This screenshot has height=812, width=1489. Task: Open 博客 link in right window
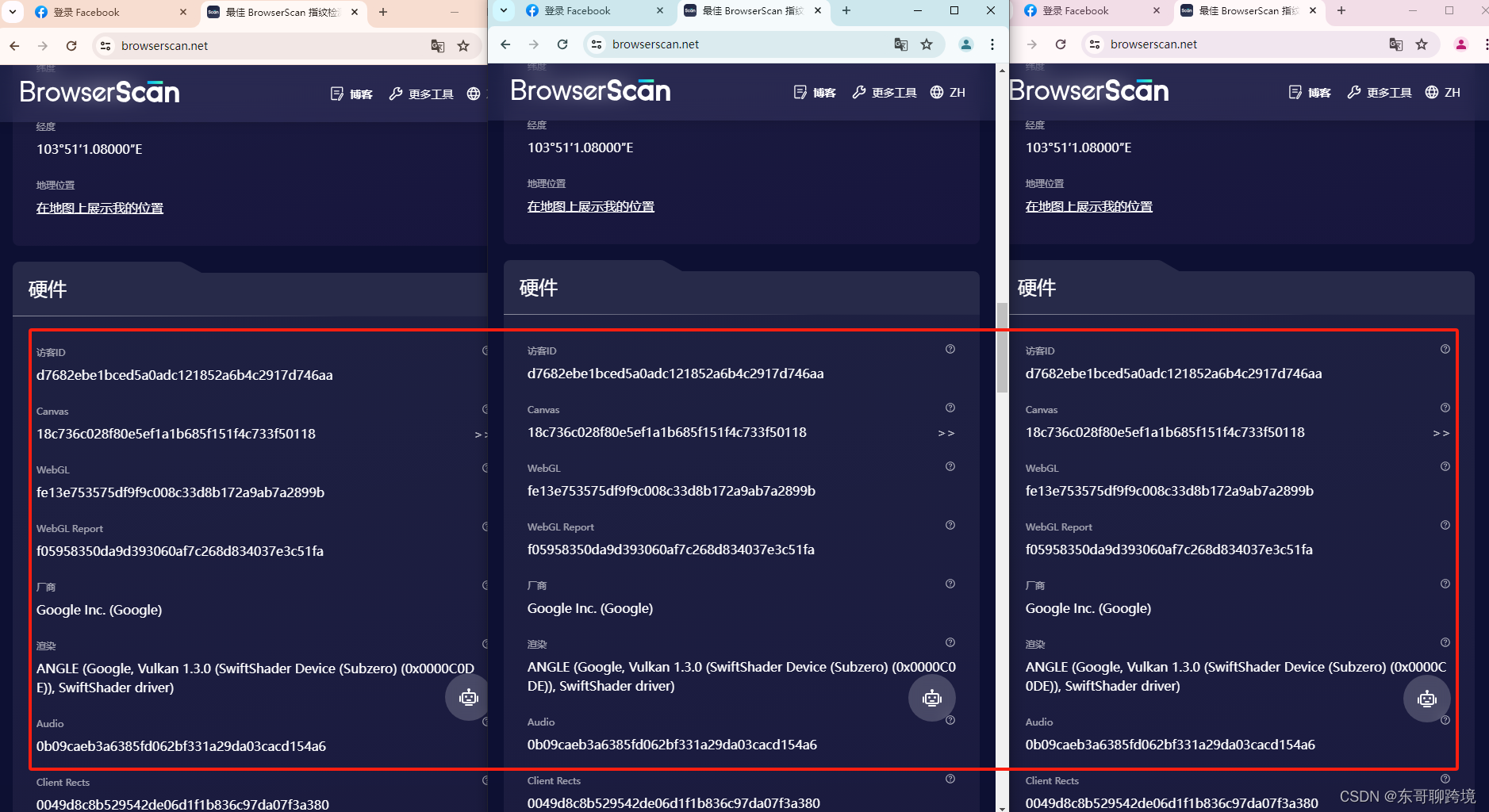(1310, 92)
